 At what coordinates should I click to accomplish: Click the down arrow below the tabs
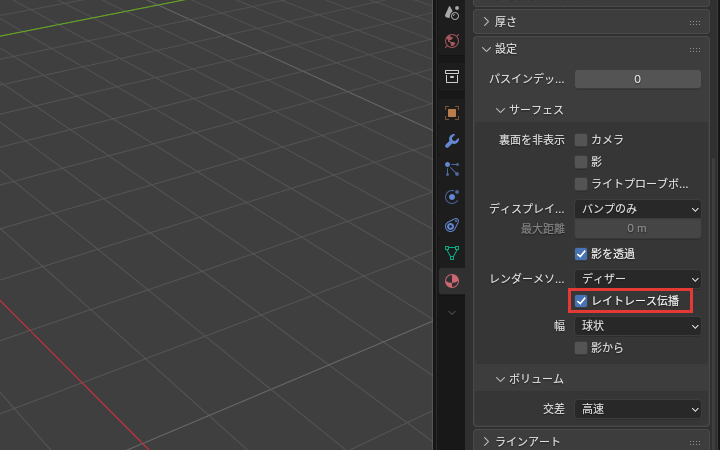click(x=452, y=313)
